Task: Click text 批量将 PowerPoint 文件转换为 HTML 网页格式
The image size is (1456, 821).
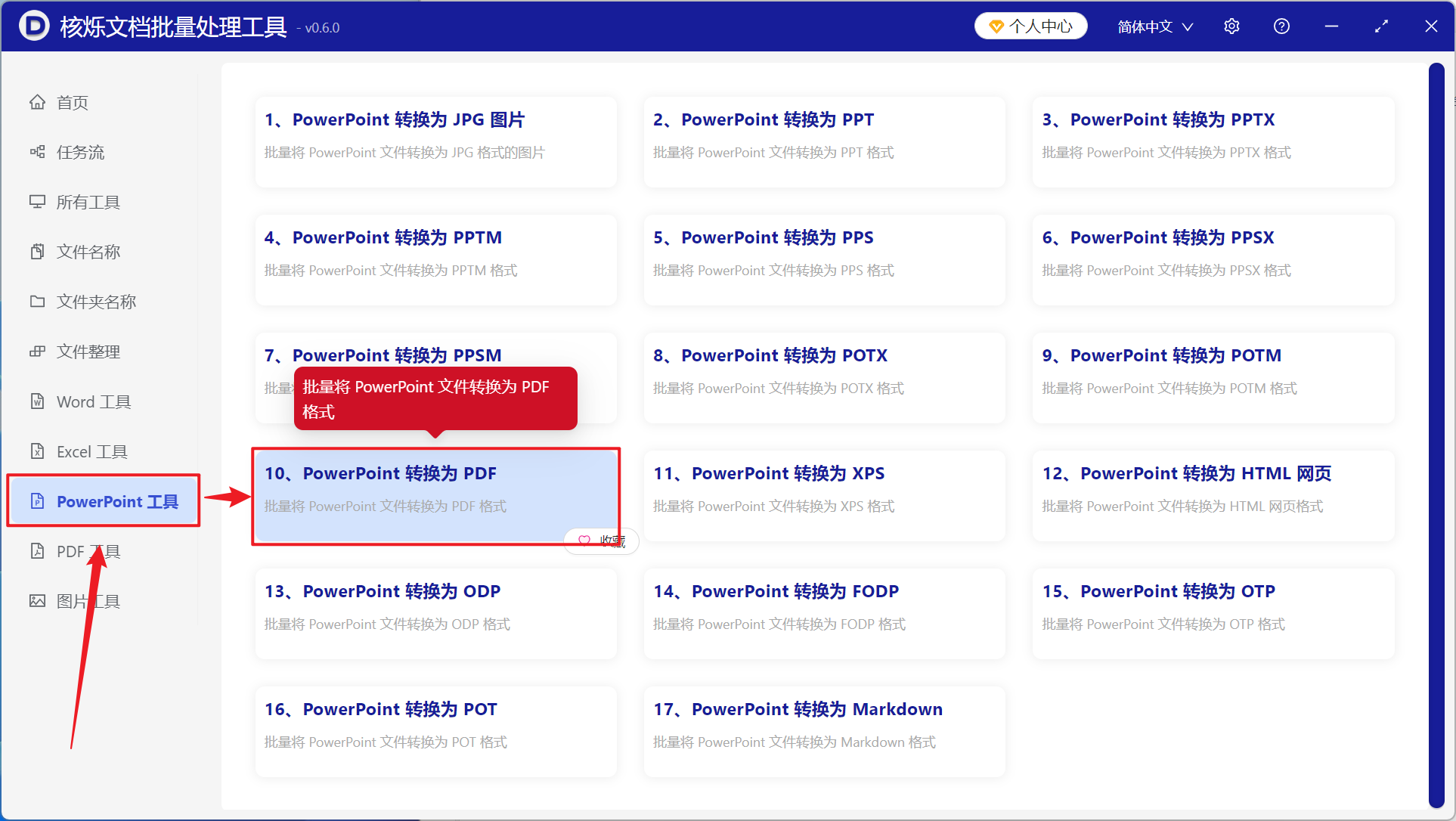Action: [1182, 506]
